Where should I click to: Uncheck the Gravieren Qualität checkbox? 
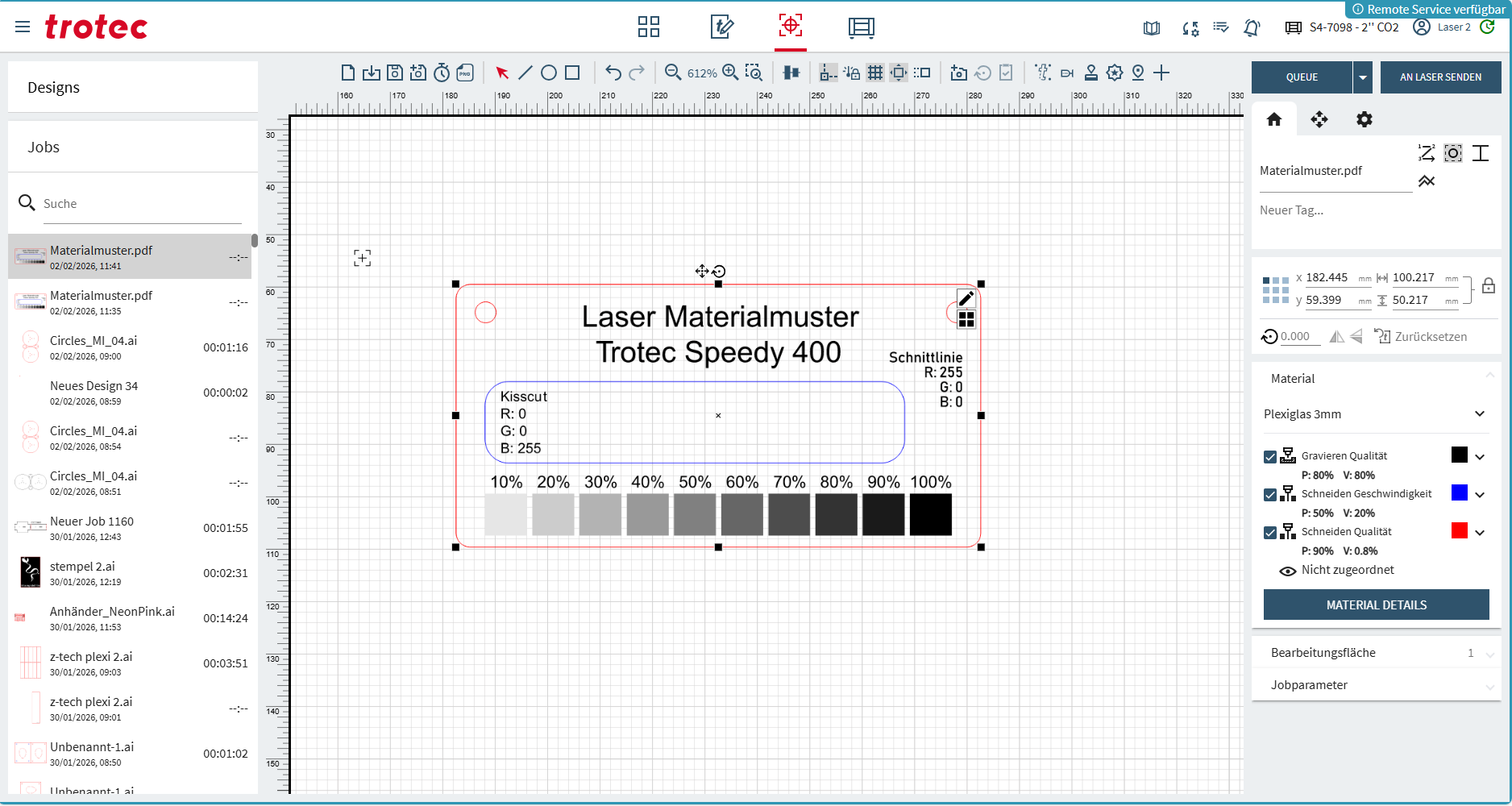click(x=1270, y=457)
